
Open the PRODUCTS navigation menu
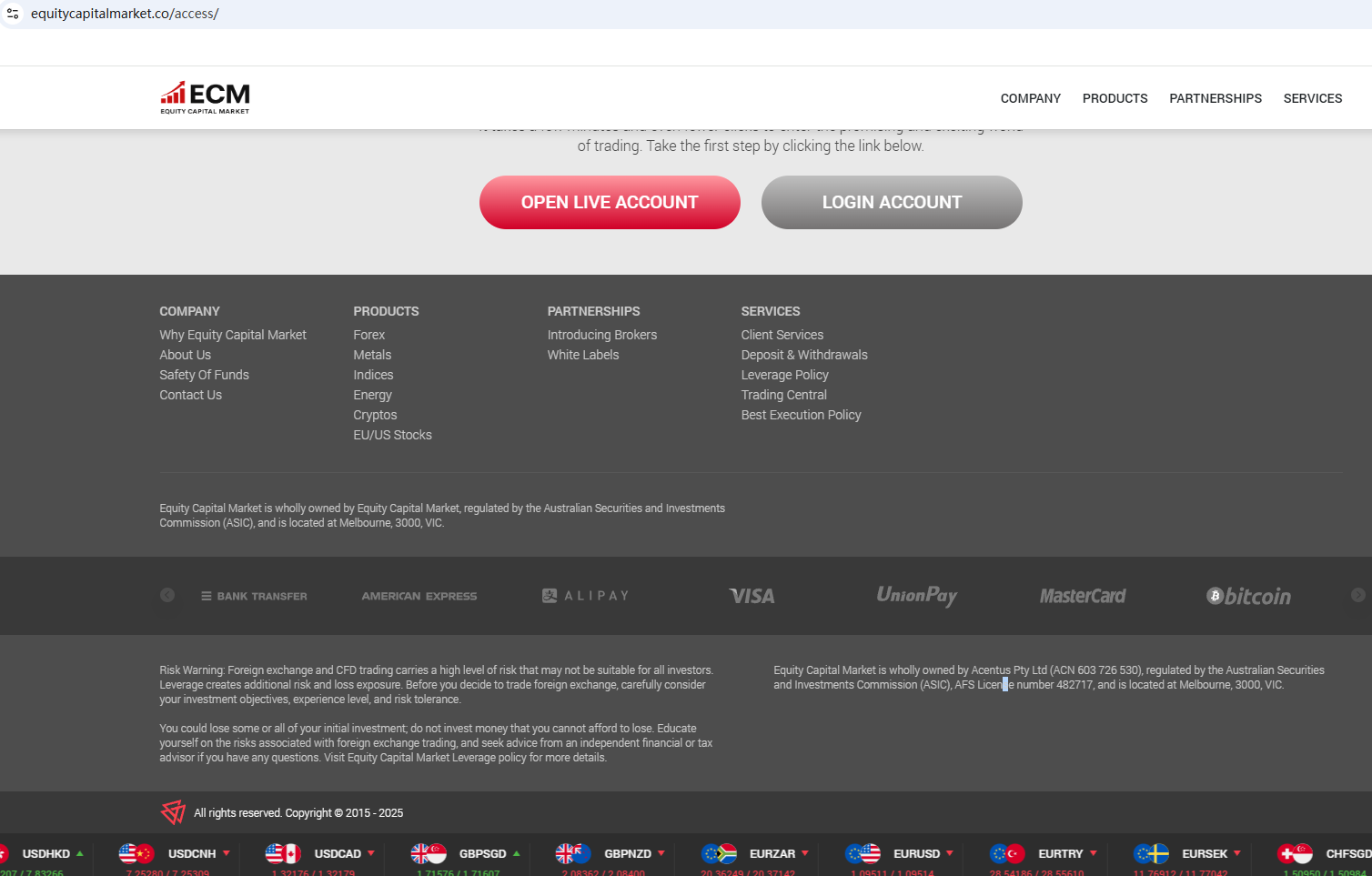(x=1115, y=98)
